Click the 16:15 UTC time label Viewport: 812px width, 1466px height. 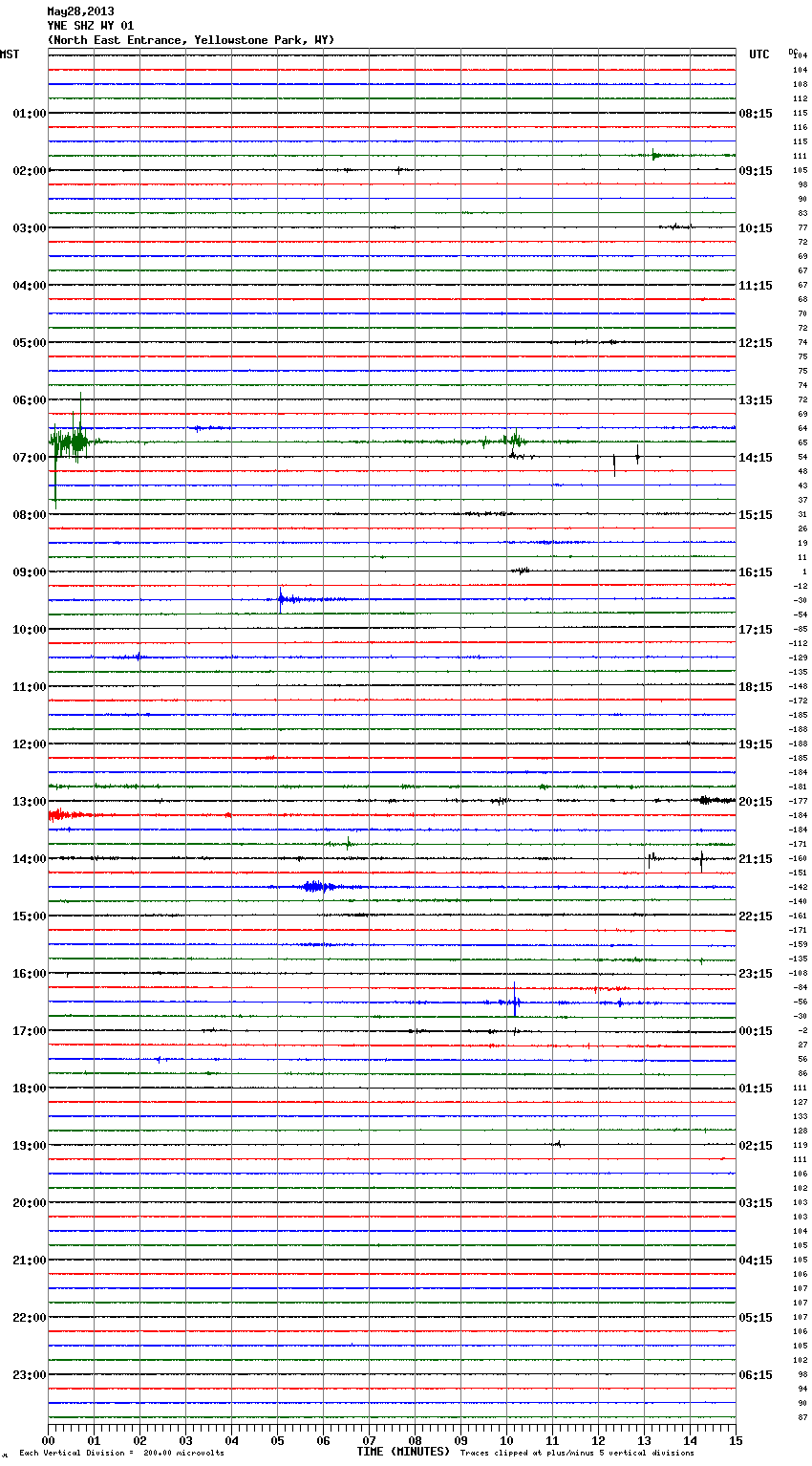point(756,572)
